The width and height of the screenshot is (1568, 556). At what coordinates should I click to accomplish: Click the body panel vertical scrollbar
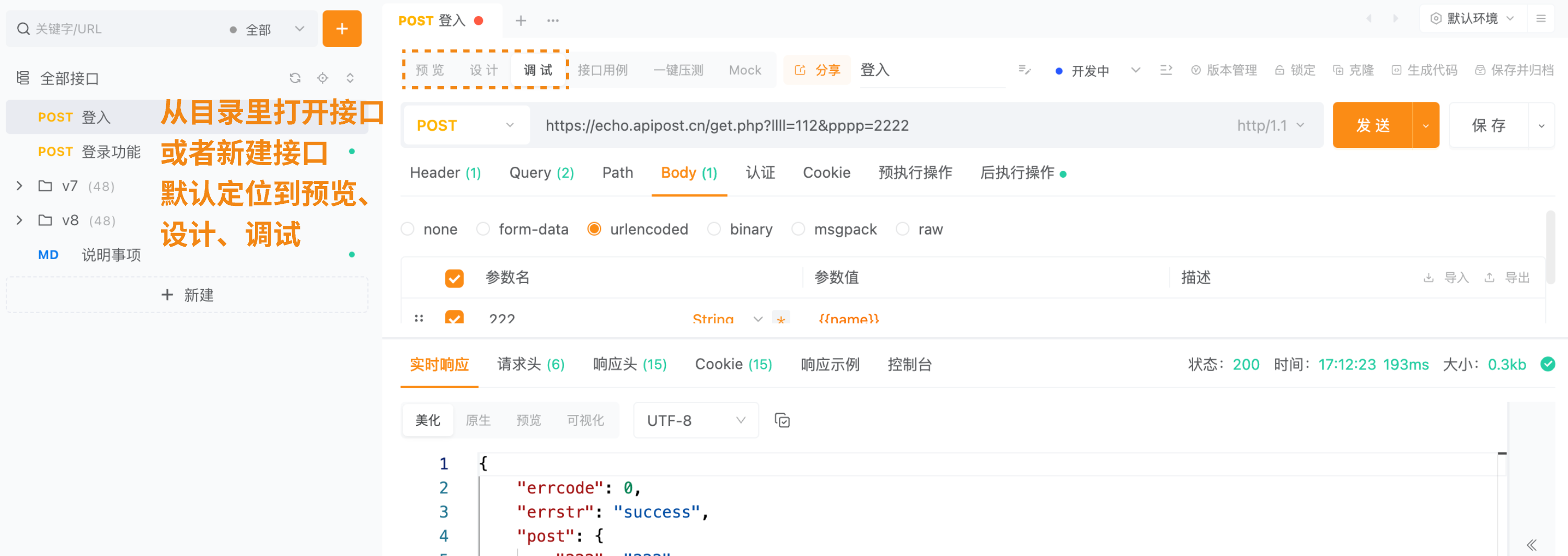click(x=1549, y=246)
